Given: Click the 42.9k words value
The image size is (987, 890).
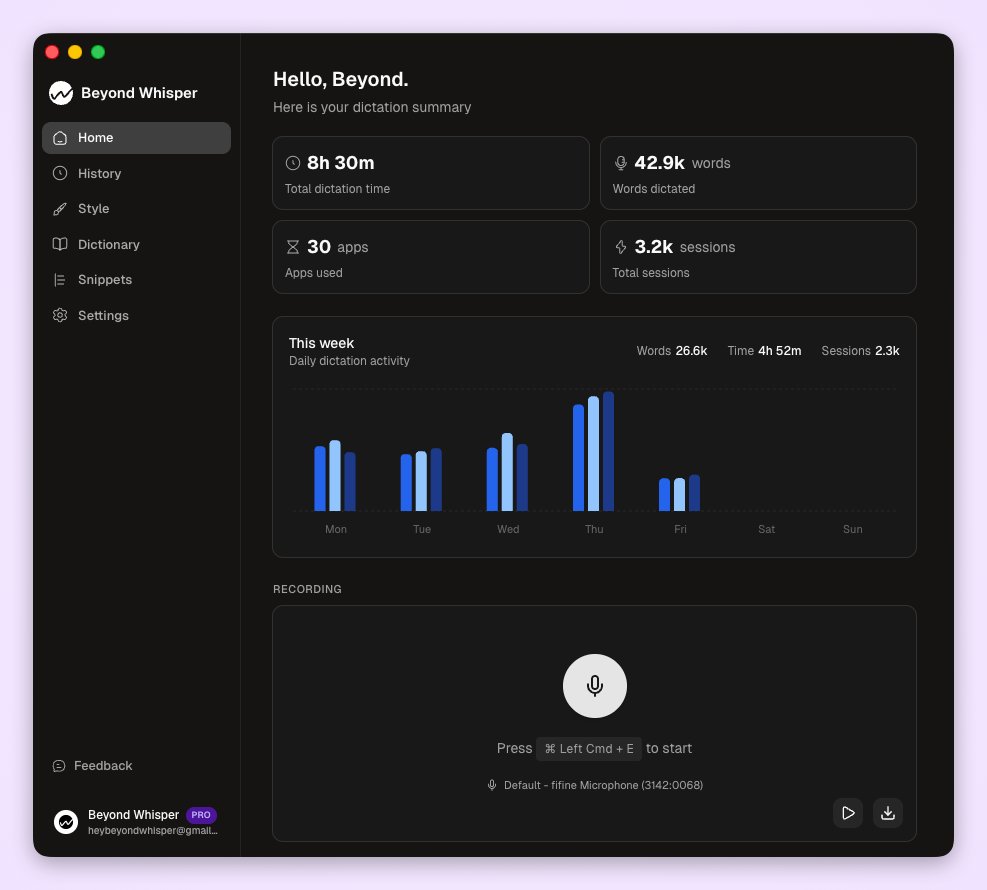Looking at the screenshot, I should coord(659,163).
